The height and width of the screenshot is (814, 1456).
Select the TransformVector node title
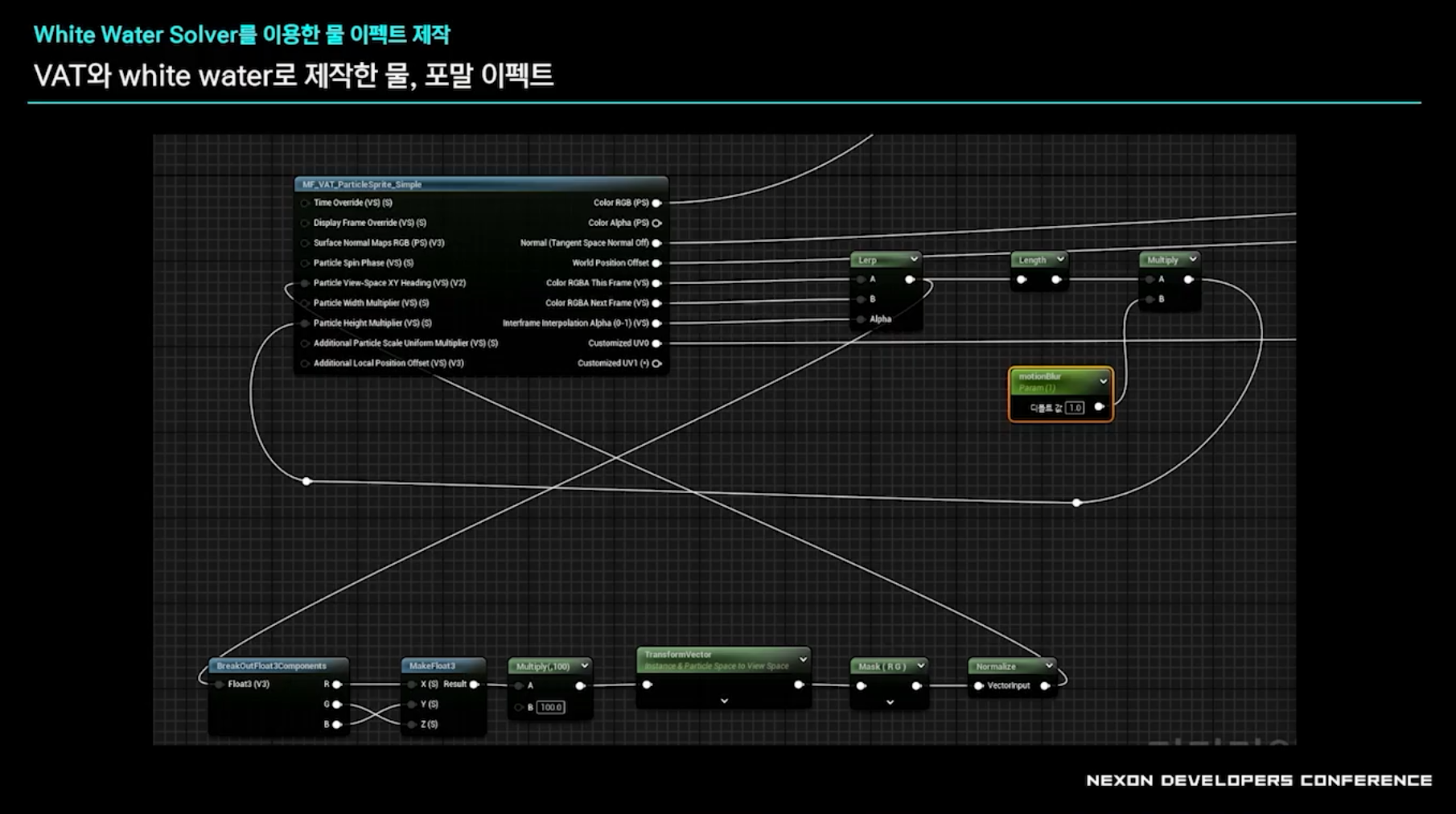pos(678,655)
